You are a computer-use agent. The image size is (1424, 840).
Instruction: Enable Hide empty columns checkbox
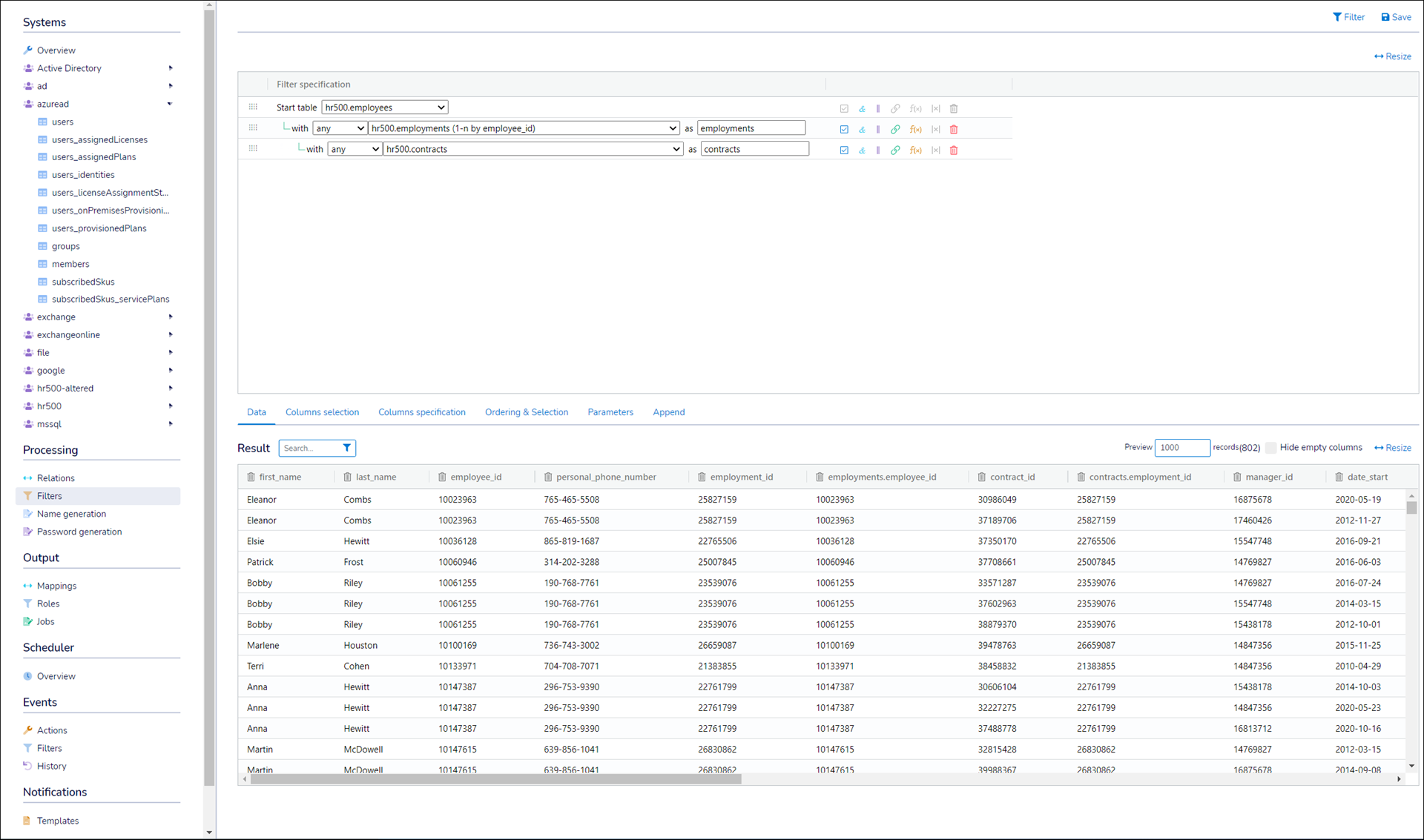[x=1271, y=448]
